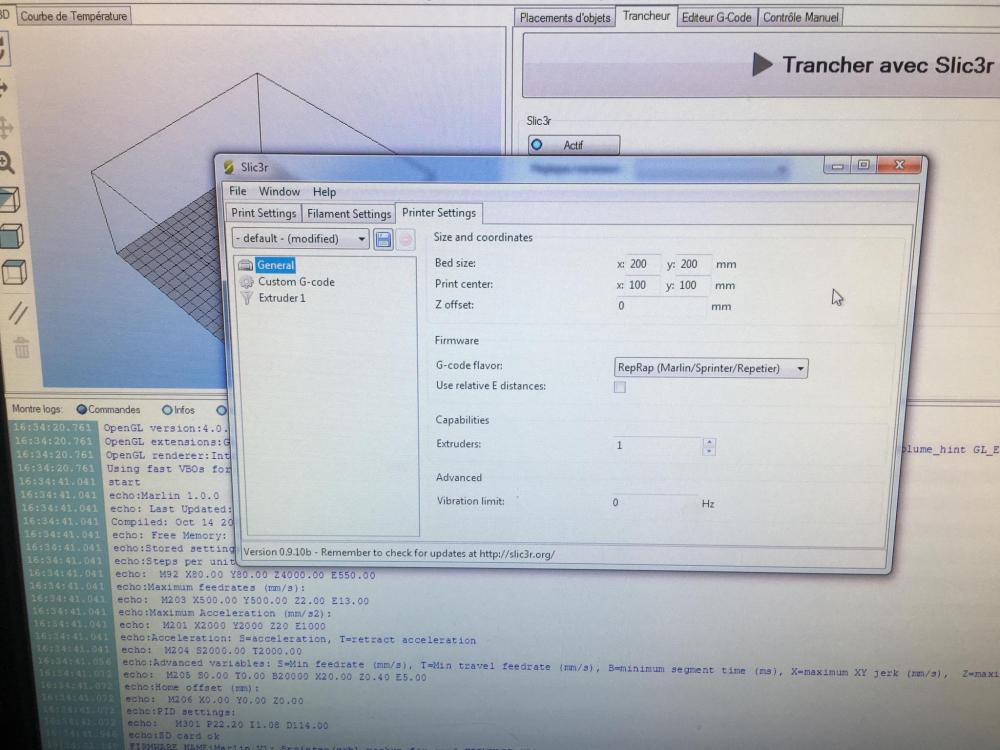The height and width of the screenshot is (750, 1000).
Task: Click the play arrow beside Trancher avec Slic3r
Action: click(x=762, y=64)
